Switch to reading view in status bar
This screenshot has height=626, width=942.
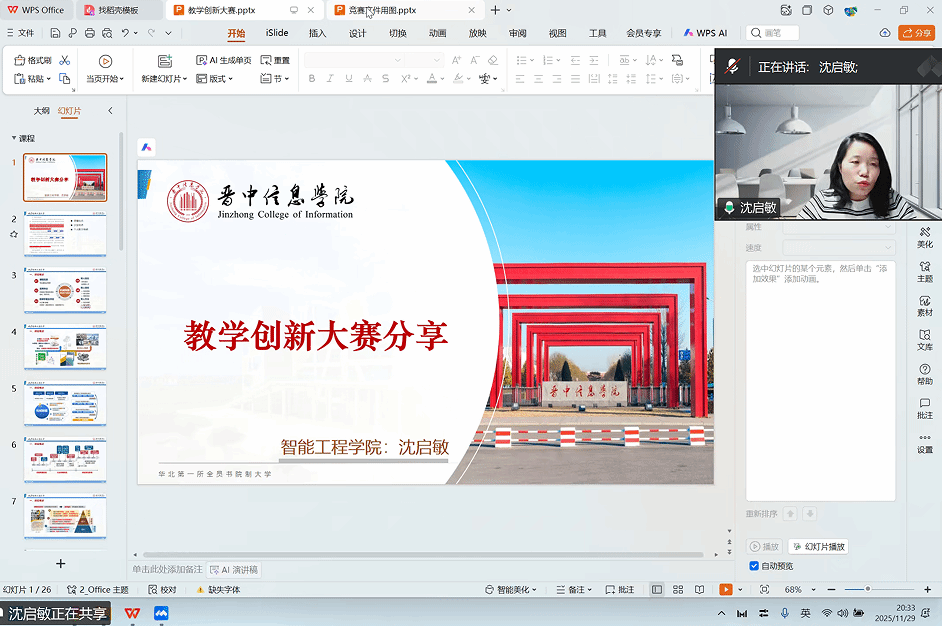(700, 590)
